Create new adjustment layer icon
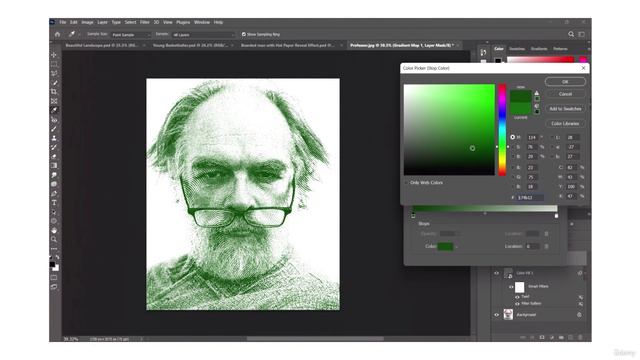 (x=551, y=338)
